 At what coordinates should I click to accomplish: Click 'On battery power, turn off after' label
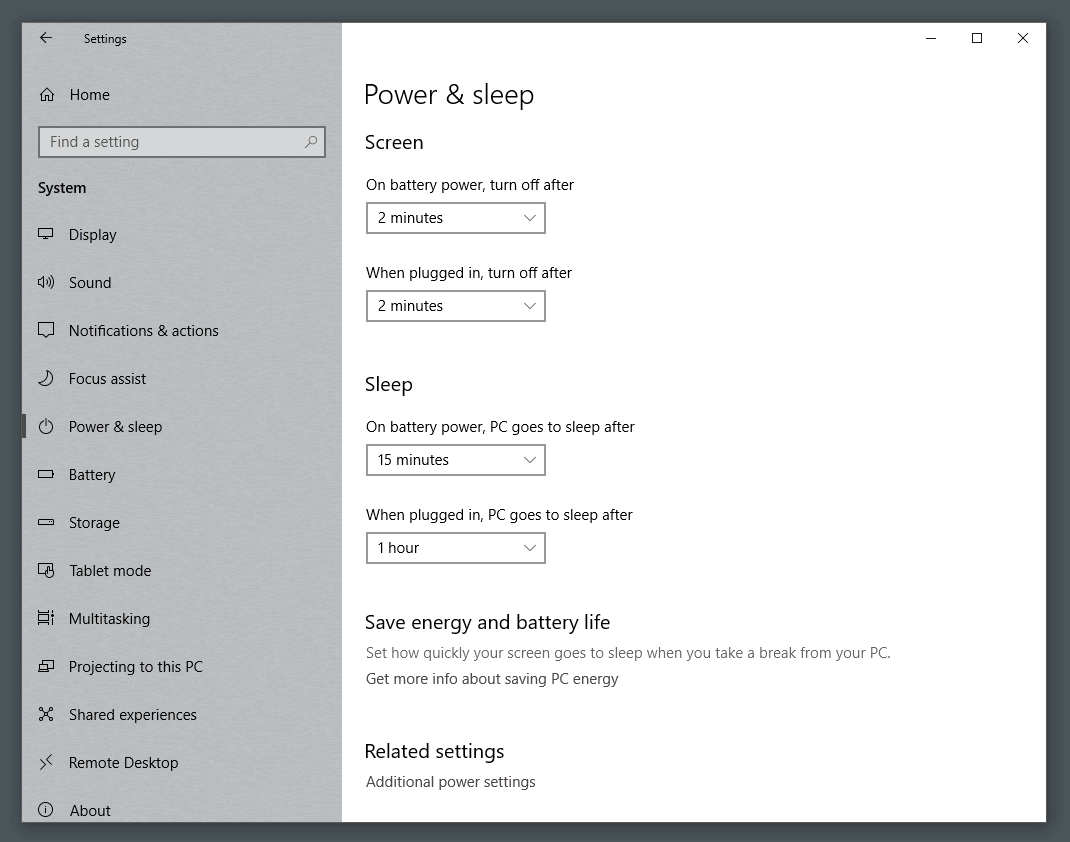point(469,185)
